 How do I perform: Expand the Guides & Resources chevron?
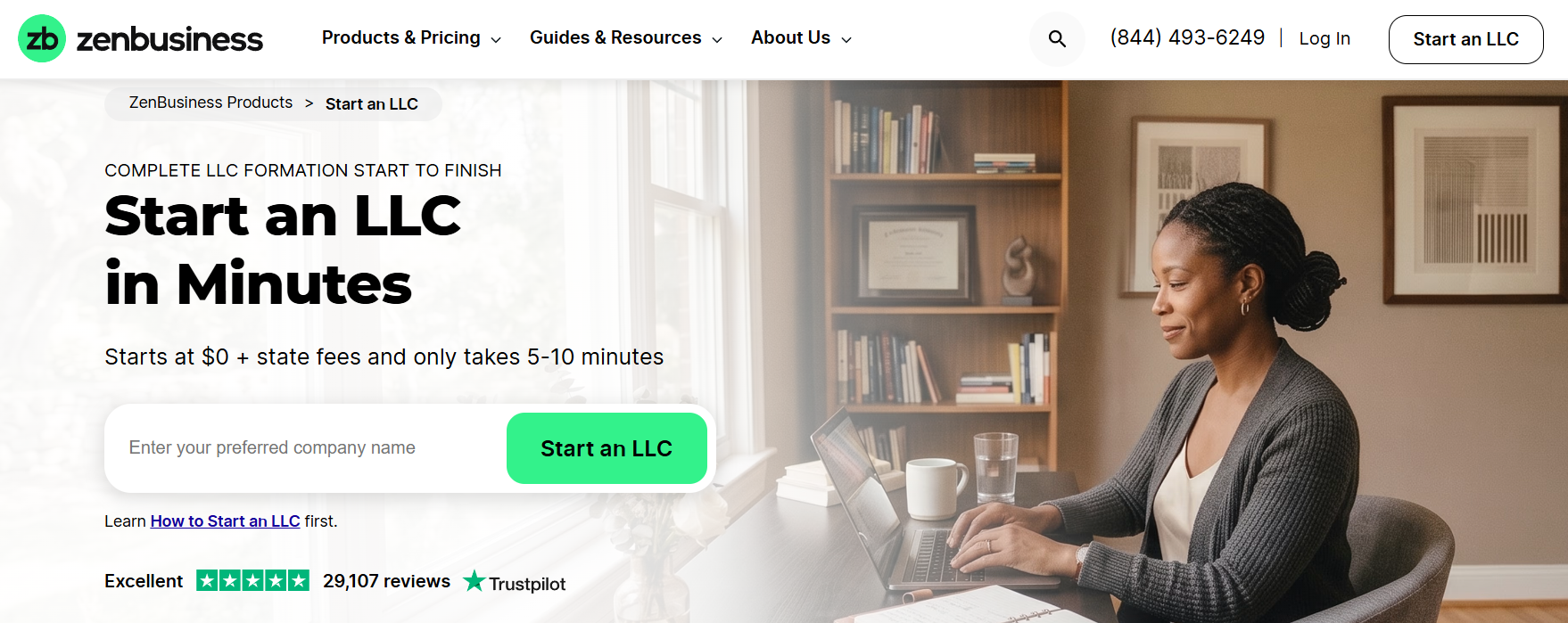point(717,40)
